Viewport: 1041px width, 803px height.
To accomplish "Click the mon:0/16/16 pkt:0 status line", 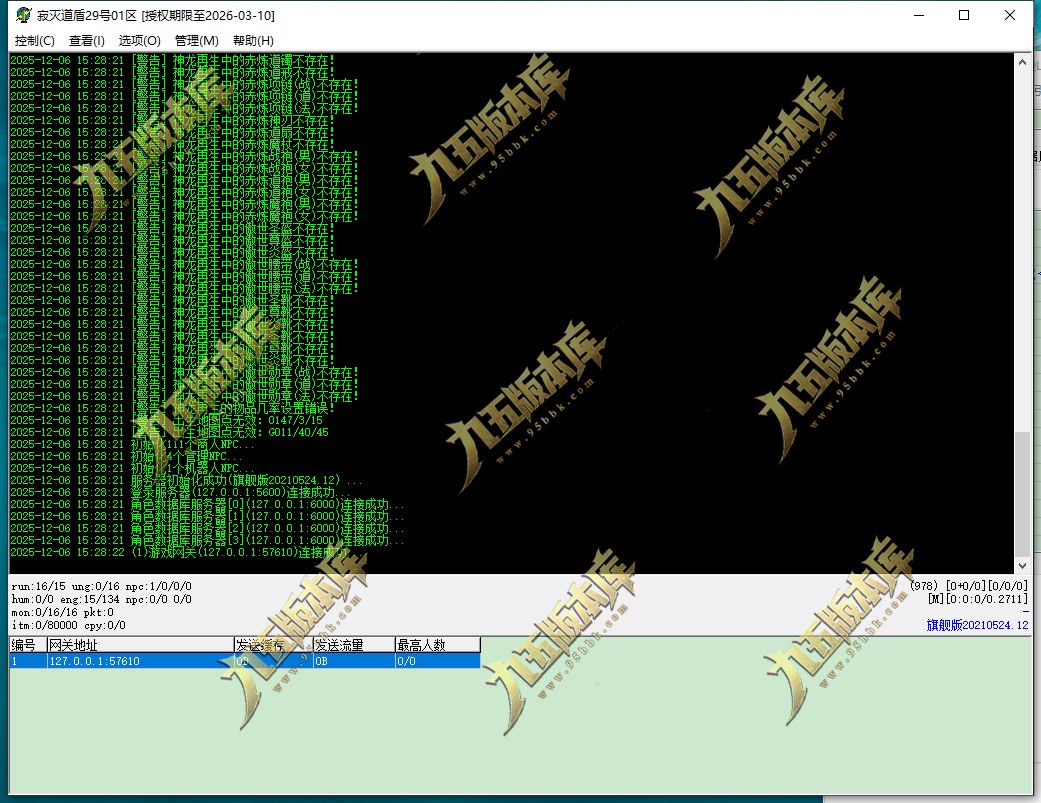I will point(62,613).
